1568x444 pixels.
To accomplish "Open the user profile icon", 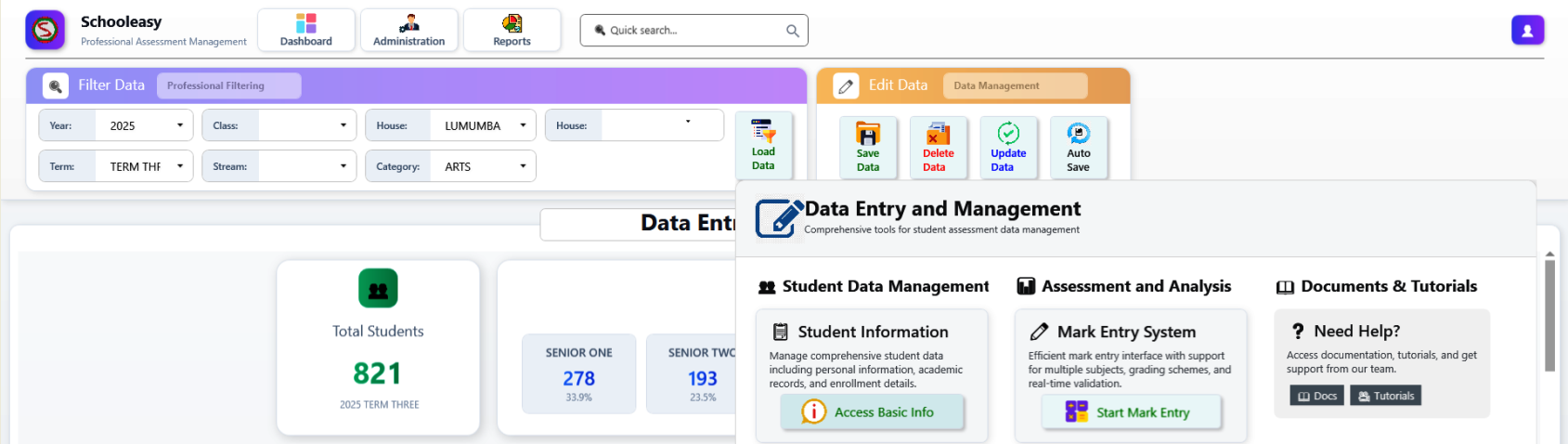I will pos(1527,30).
